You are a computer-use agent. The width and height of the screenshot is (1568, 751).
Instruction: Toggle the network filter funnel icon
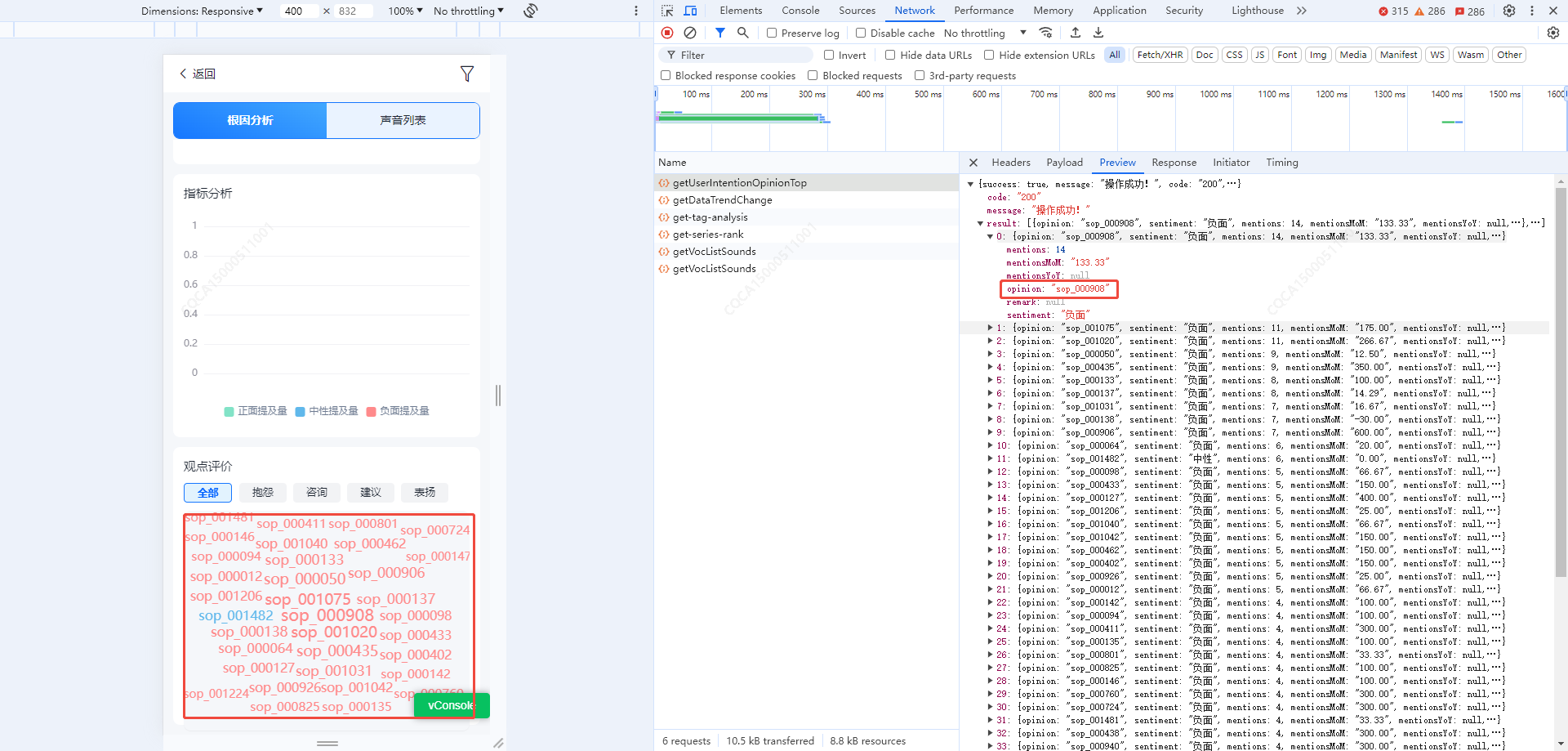pos(719,33)
